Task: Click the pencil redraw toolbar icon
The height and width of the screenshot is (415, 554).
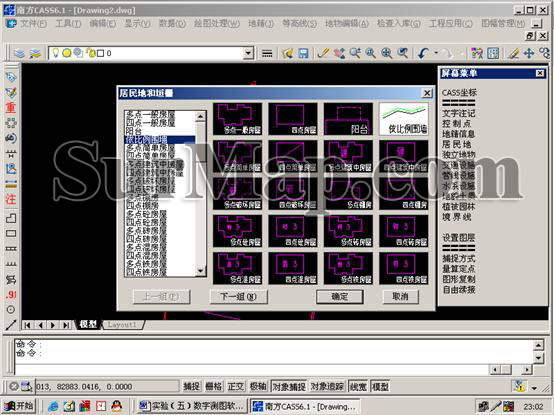Action: (x=323, y=53)
